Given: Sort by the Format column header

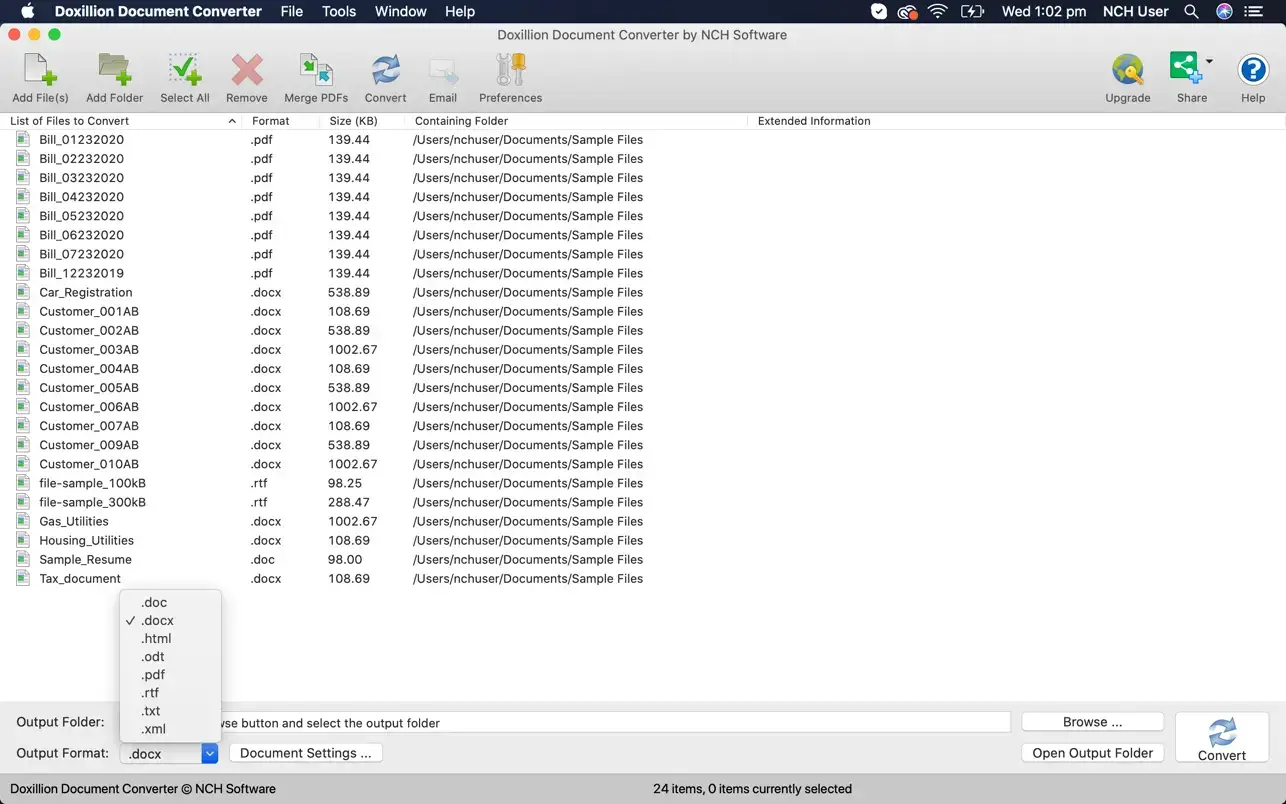Looking at the screenshot, I should coord(282,121).
